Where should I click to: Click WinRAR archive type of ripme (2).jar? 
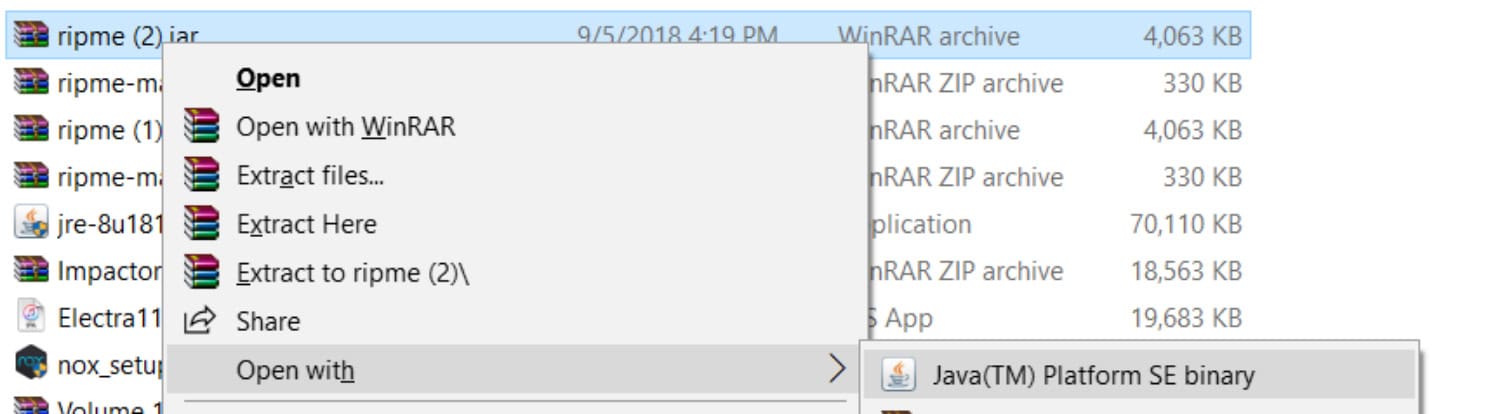tap(928, 36)
